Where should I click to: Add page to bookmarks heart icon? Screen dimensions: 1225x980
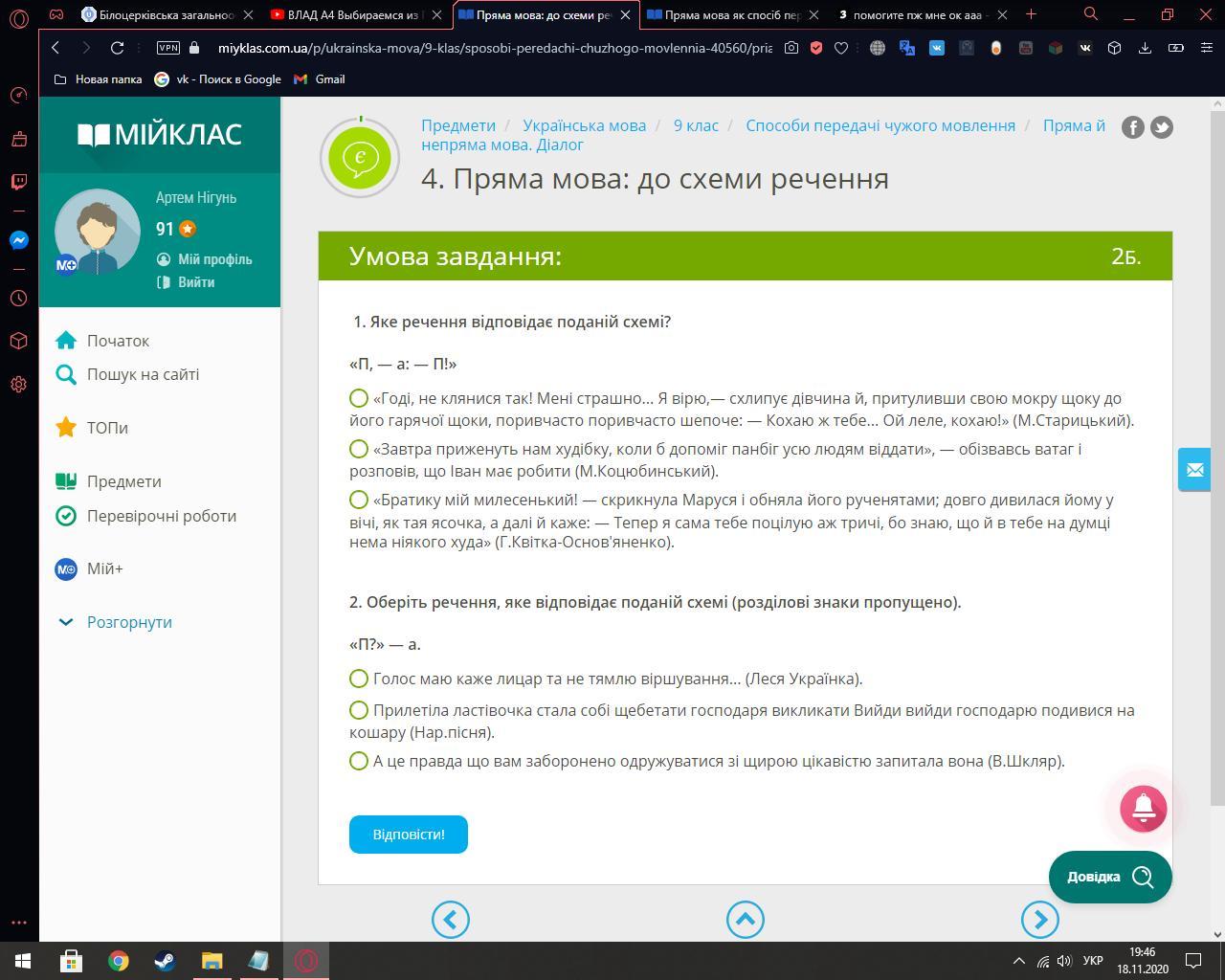click(841, 48)
